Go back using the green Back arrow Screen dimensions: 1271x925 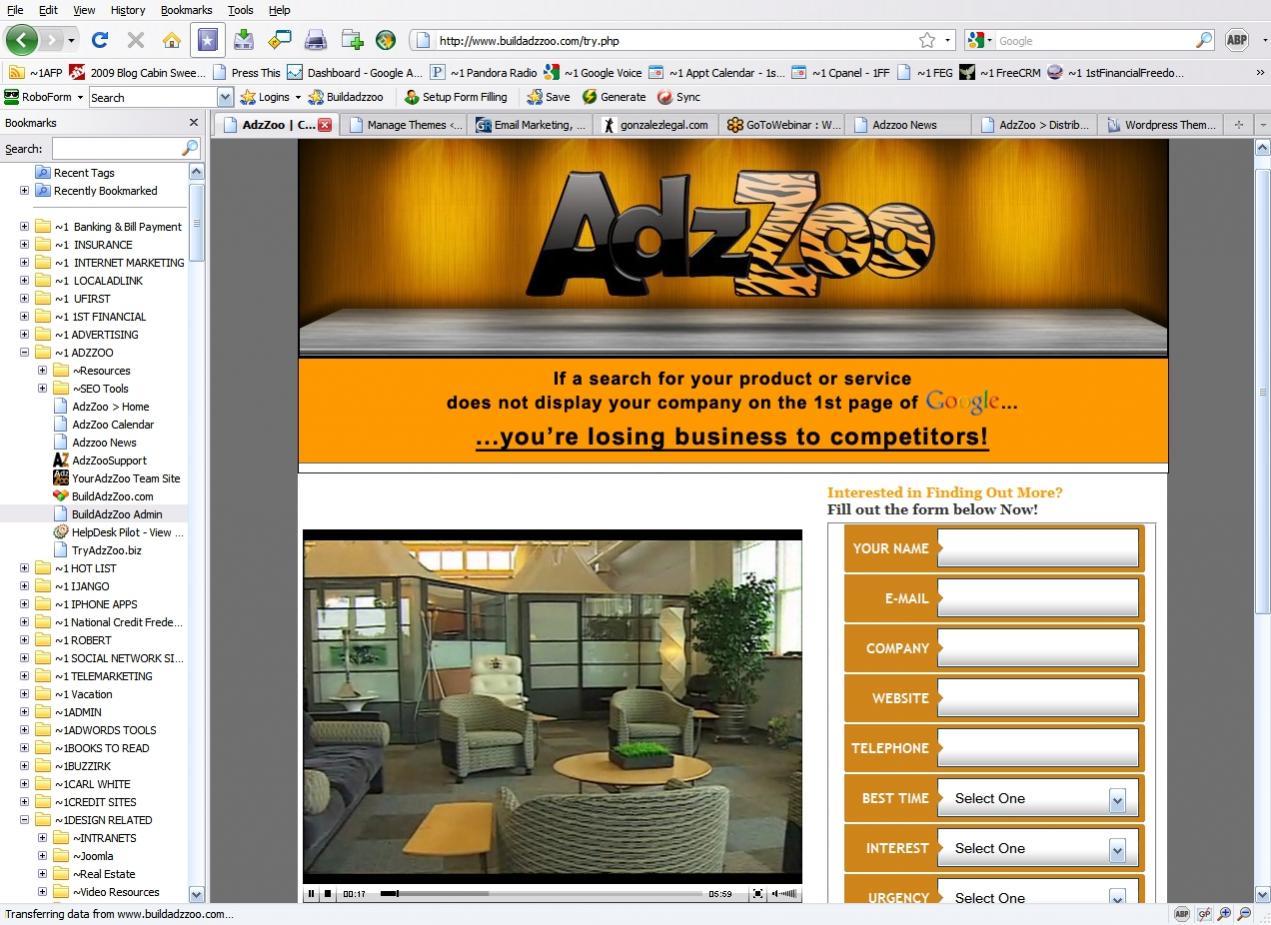pos(22,40)
